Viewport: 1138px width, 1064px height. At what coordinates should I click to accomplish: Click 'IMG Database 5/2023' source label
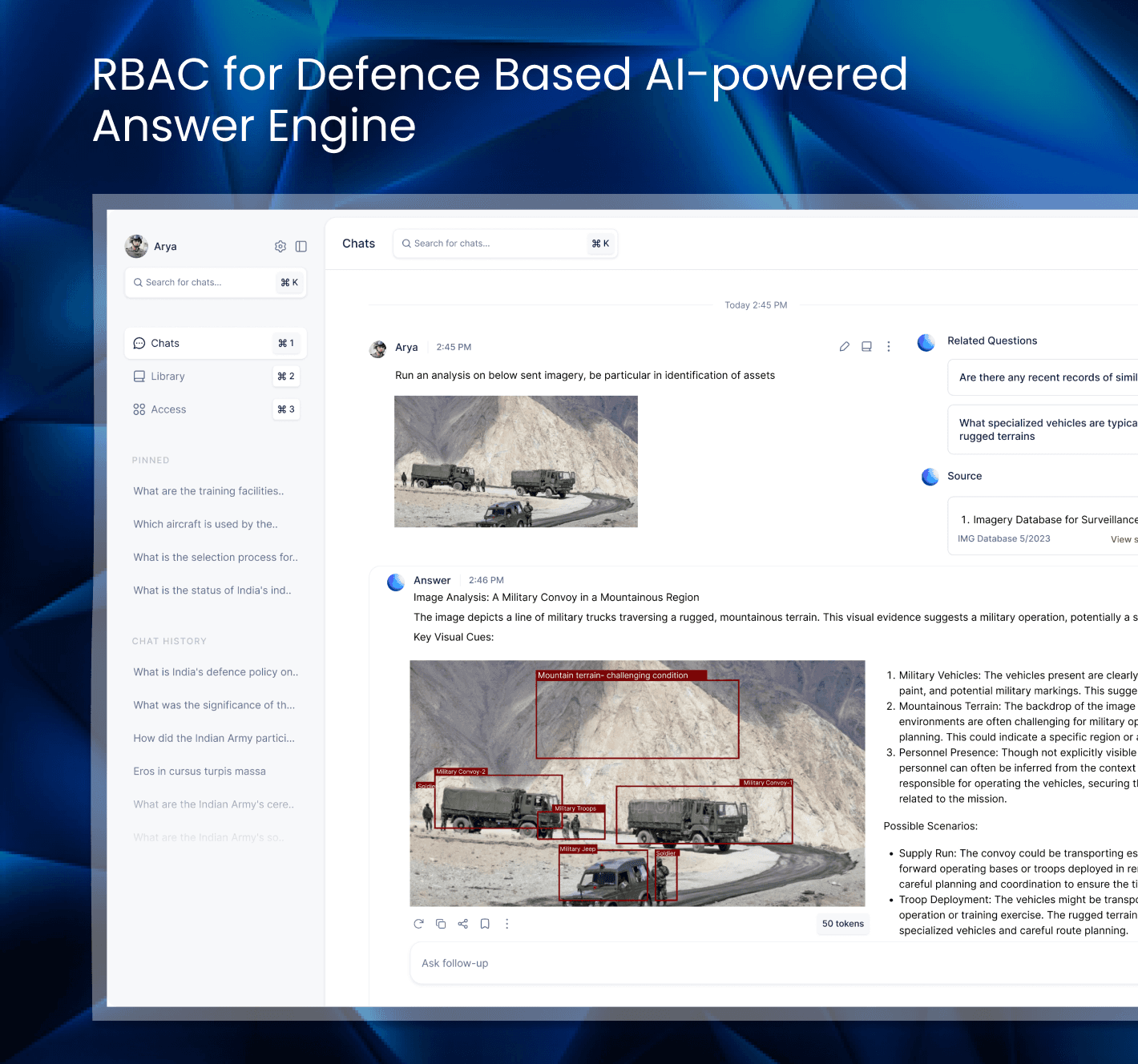(1004, 539)
